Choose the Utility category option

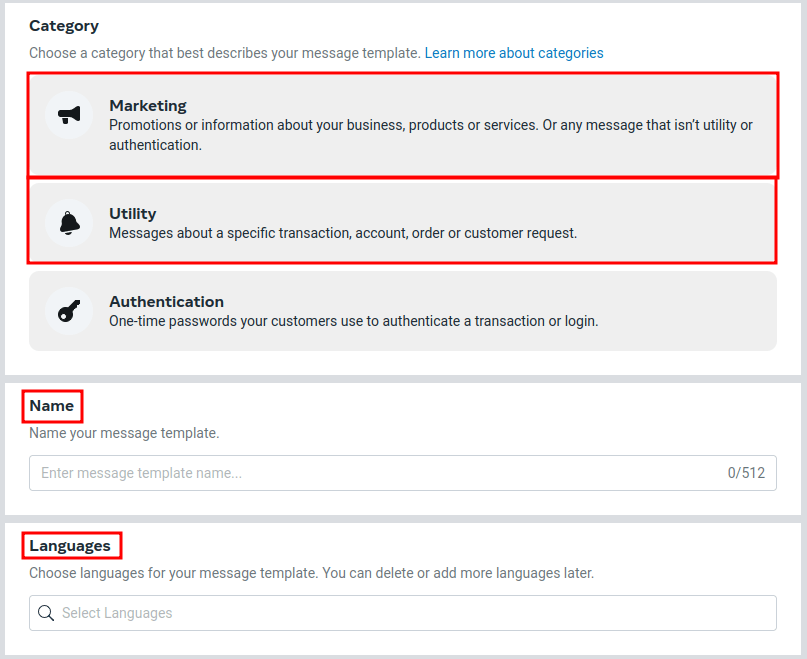pyautogui.click(x=400, y=222)
